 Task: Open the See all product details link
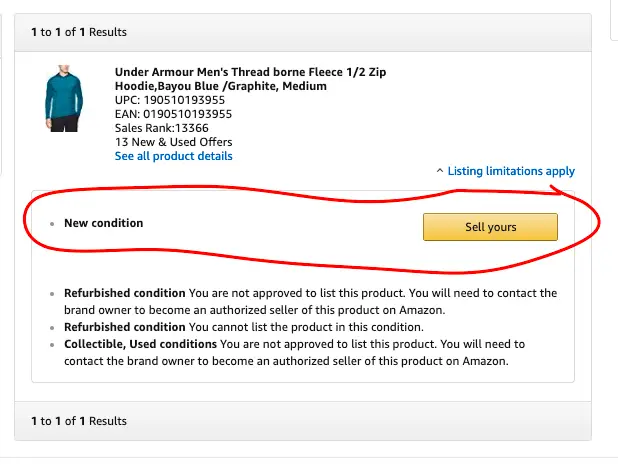coord(173,156)
